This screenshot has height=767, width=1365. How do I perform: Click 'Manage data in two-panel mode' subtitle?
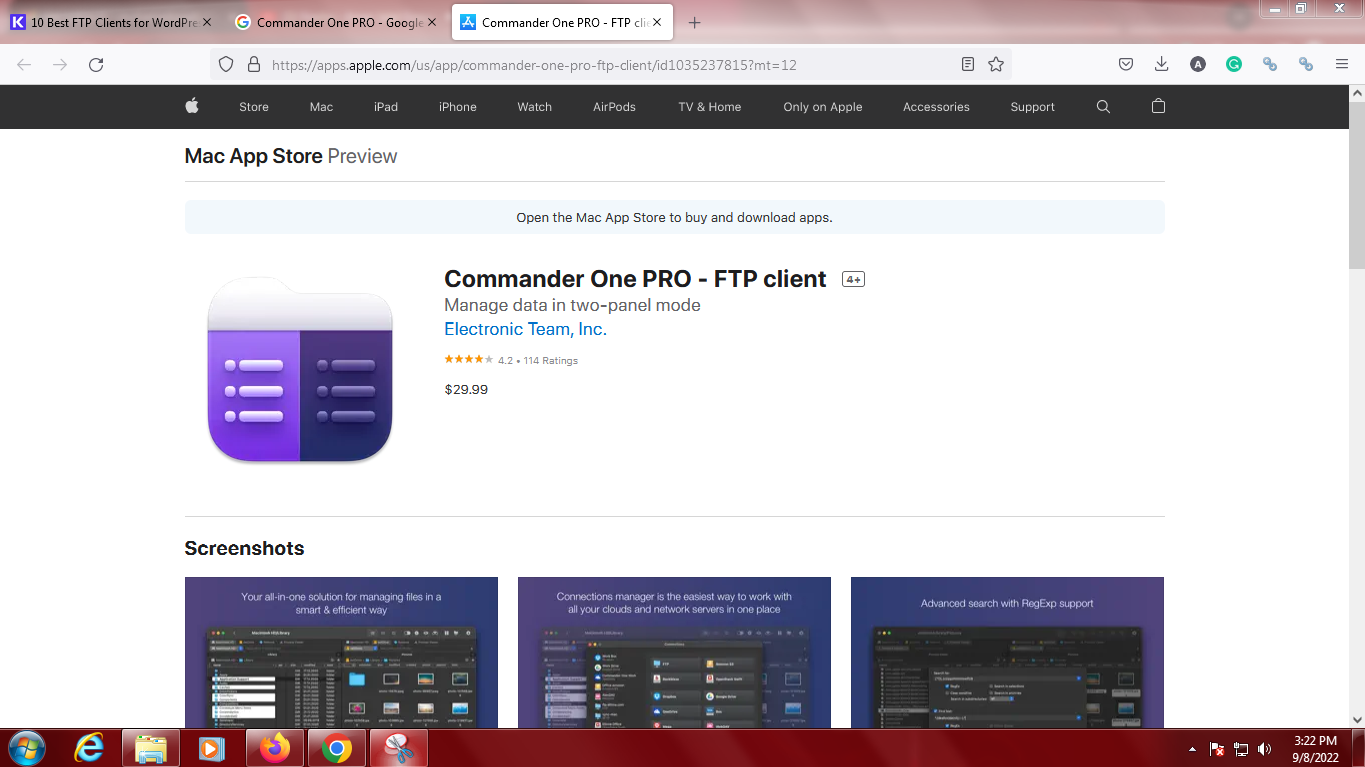pyautogui.click(x=572, y=305)
